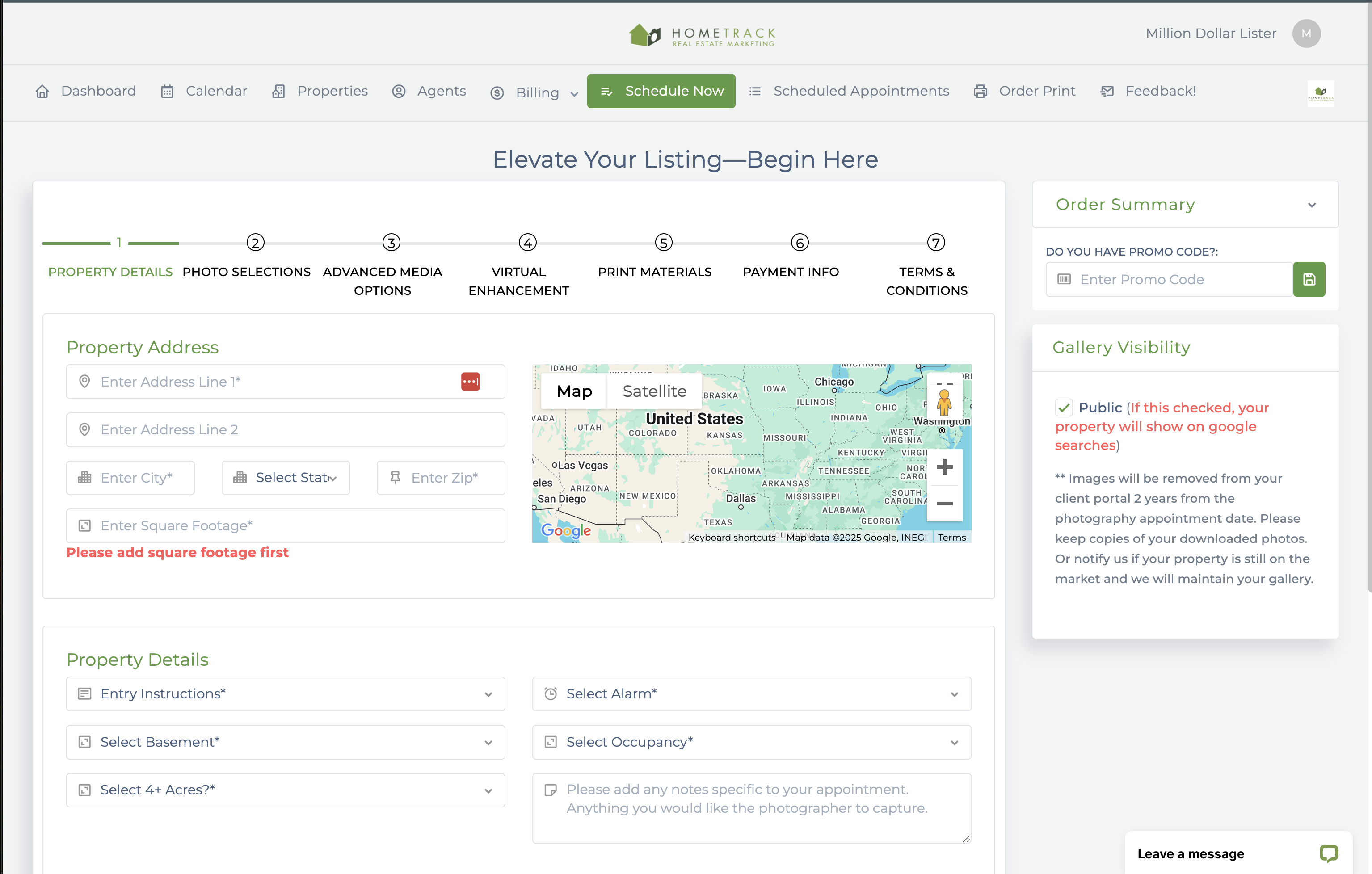This screenshot has width=1372, height=874.
Task: Go to step 2 Photo Selections
Action: click(255, 243)
